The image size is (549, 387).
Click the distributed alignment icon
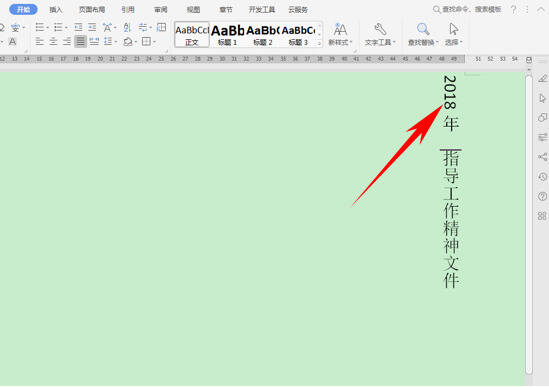click(x=94, y=42)
